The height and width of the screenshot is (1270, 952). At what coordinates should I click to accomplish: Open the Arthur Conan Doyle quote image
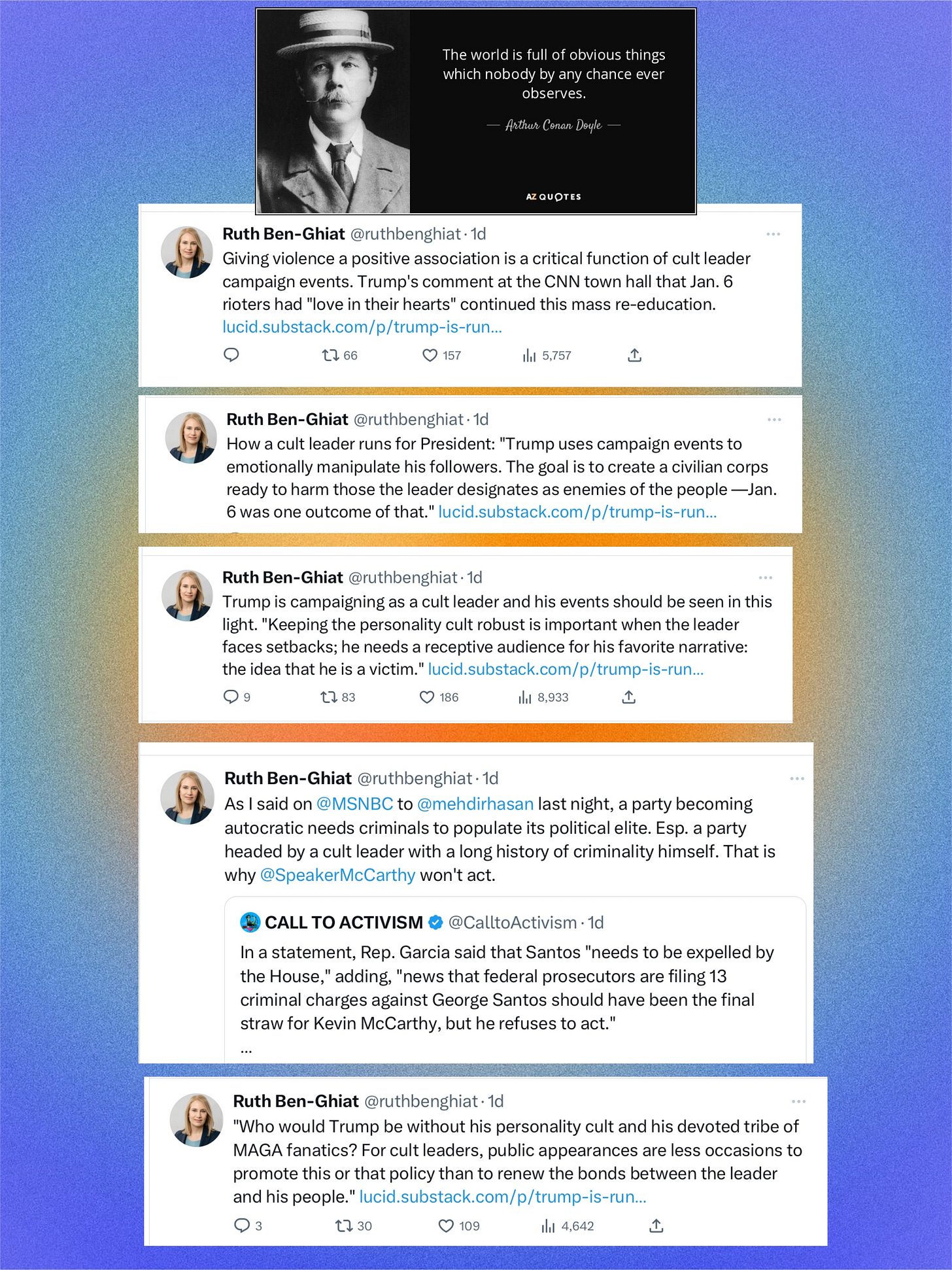pos(476,111)
